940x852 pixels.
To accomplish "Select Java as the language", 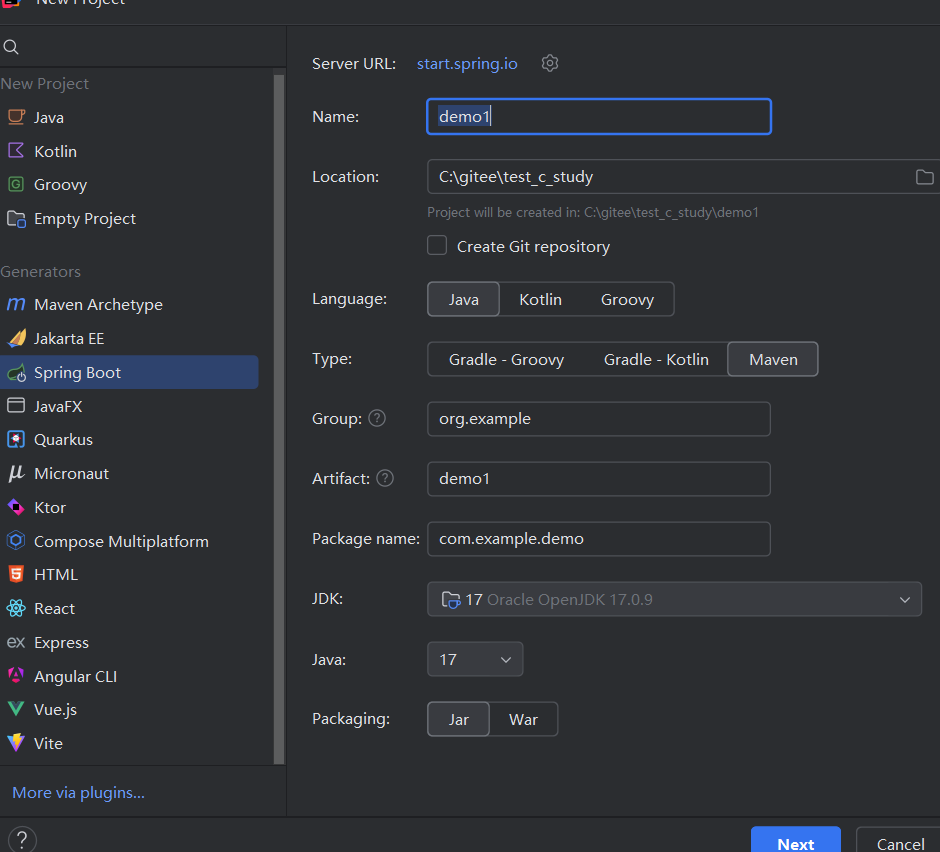I will pos(463,299).
